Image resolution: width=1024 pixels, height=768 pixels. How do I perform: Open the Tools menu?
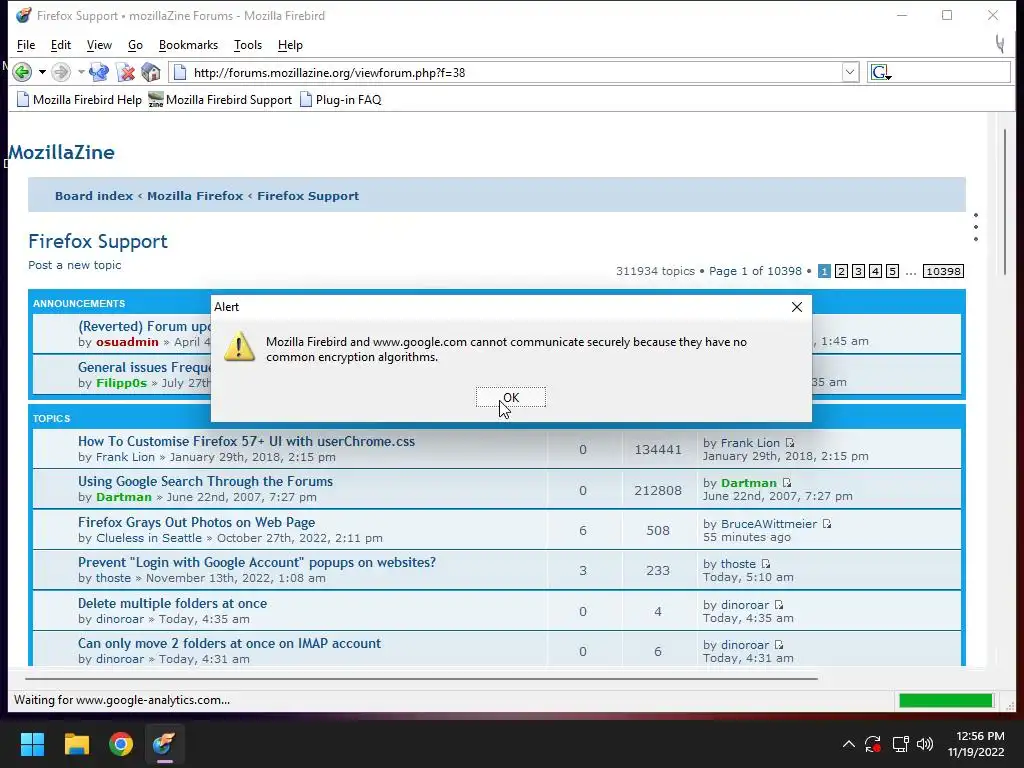click(248, 45)
